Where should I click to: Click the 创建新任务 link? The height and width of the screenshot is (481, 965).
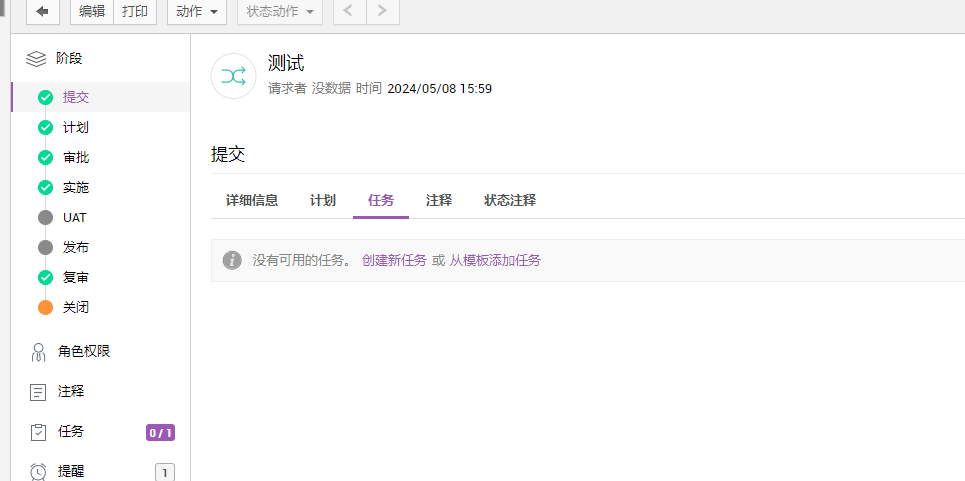point(394,260)
